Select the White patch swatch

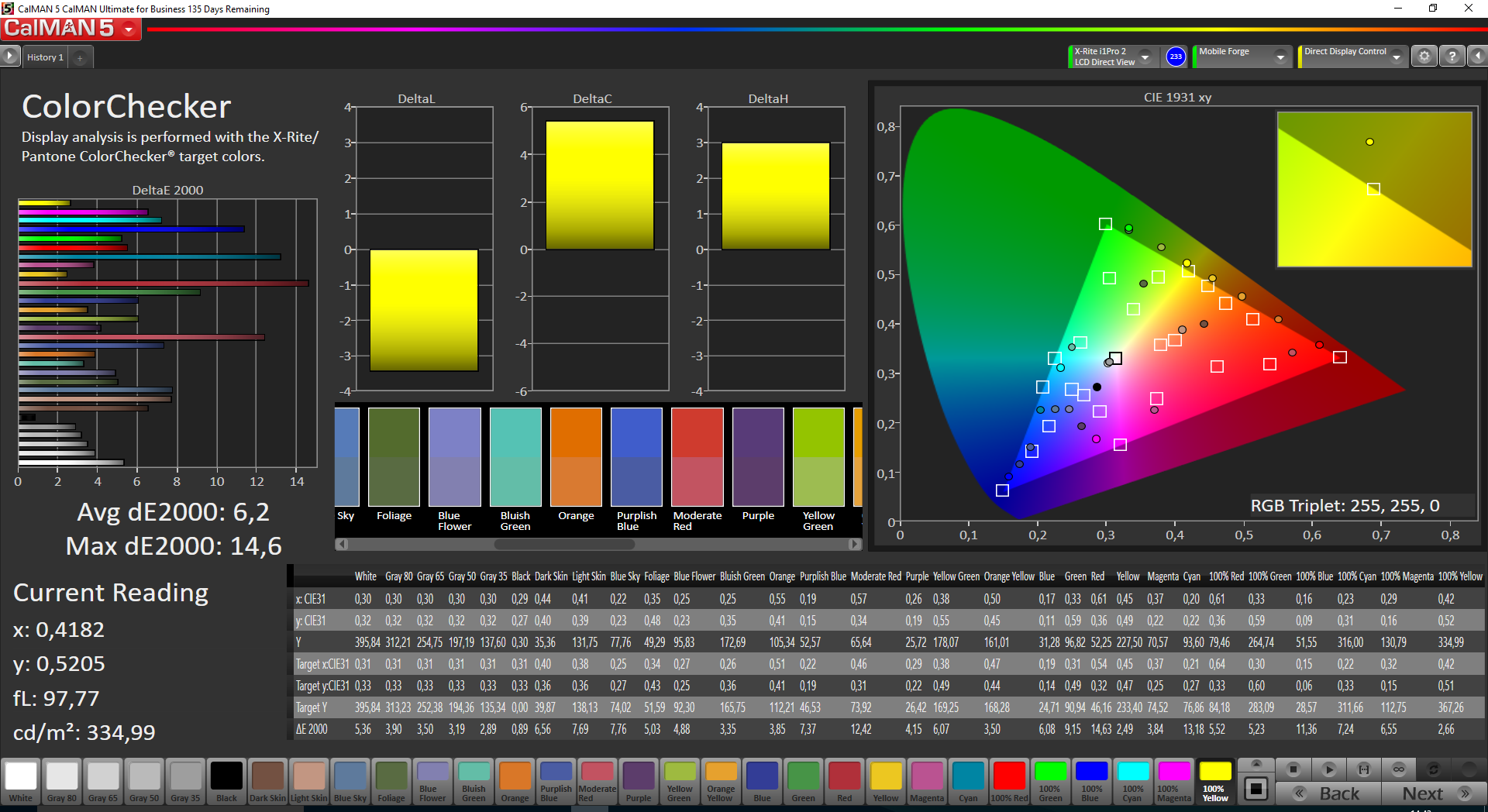coord(21,782)
